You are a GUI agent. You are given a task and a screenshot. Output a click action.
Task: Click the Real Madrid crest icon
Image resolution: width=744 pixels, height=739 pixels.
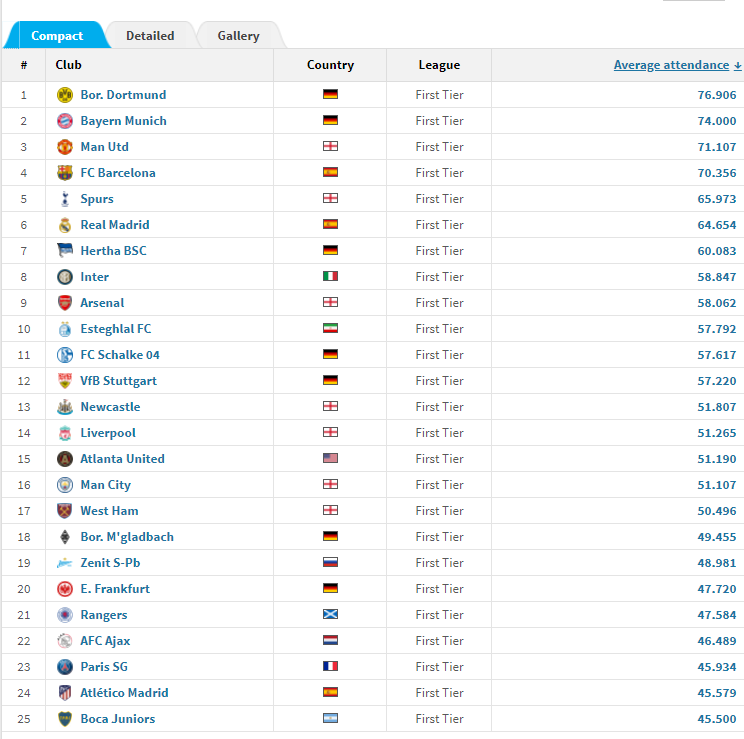(x=65, y=225)
